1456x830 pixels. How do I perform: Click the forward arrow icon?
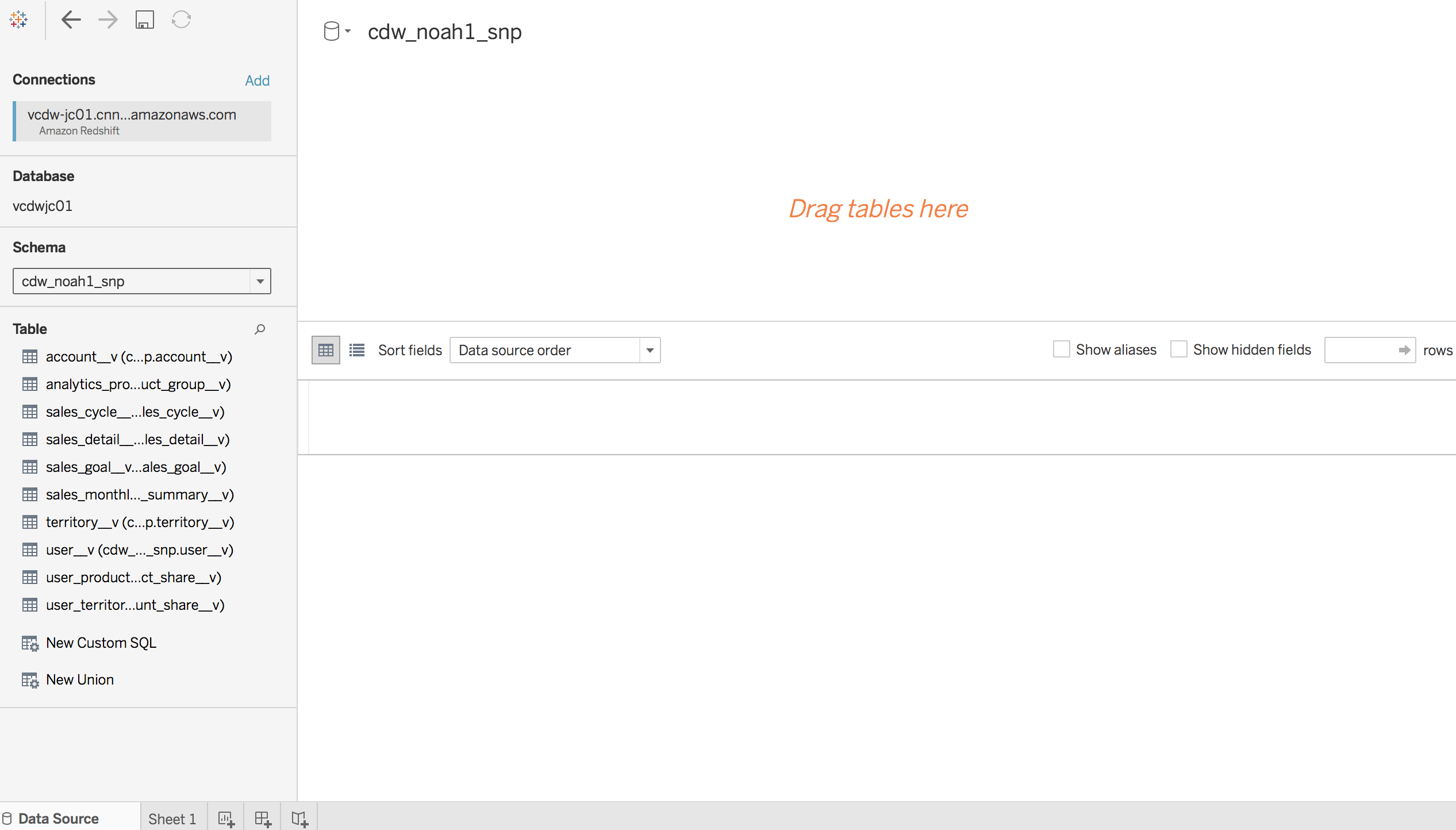(x=107, y=20)
